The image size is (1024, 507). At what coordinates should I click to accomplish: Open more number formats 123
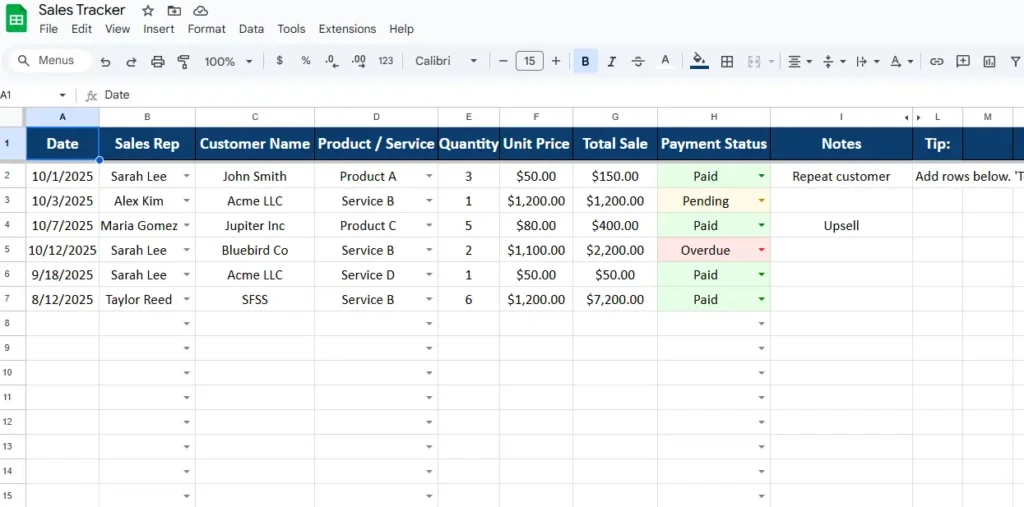[x=386, y=61]
